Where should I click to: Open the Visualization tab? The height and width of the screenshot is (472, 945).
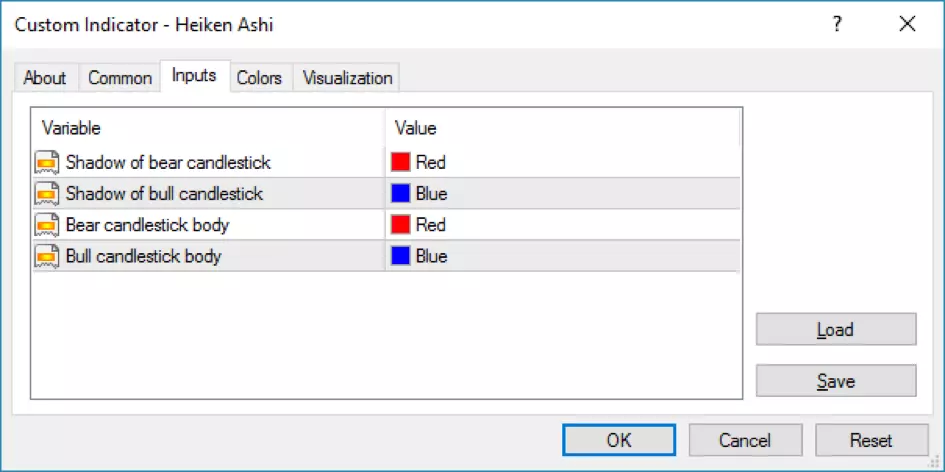[x=347, y=78]
